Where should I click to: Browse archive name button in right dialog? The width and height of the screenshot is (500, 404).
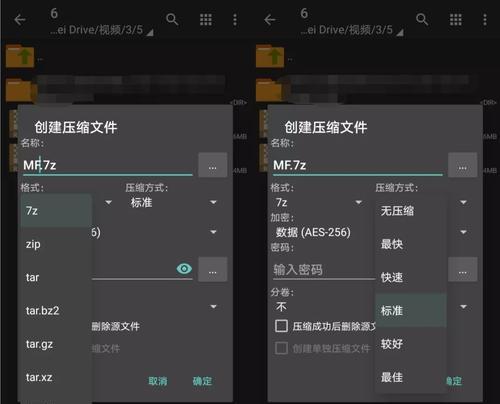pyautogui.click(x=463, y=165)
